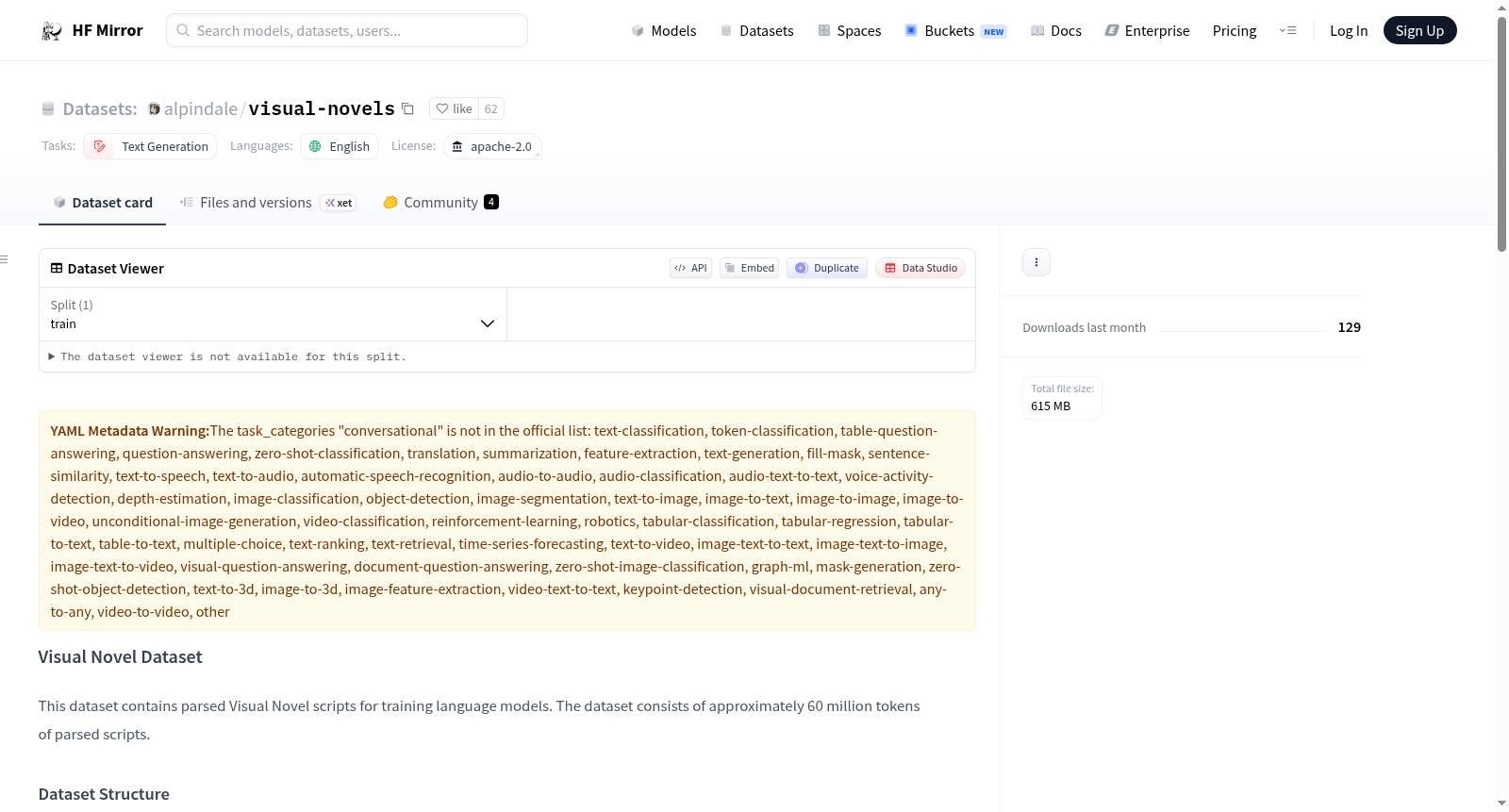Click the Log In link
The height and width of the screenshot is (812, 1509).
1349,30
